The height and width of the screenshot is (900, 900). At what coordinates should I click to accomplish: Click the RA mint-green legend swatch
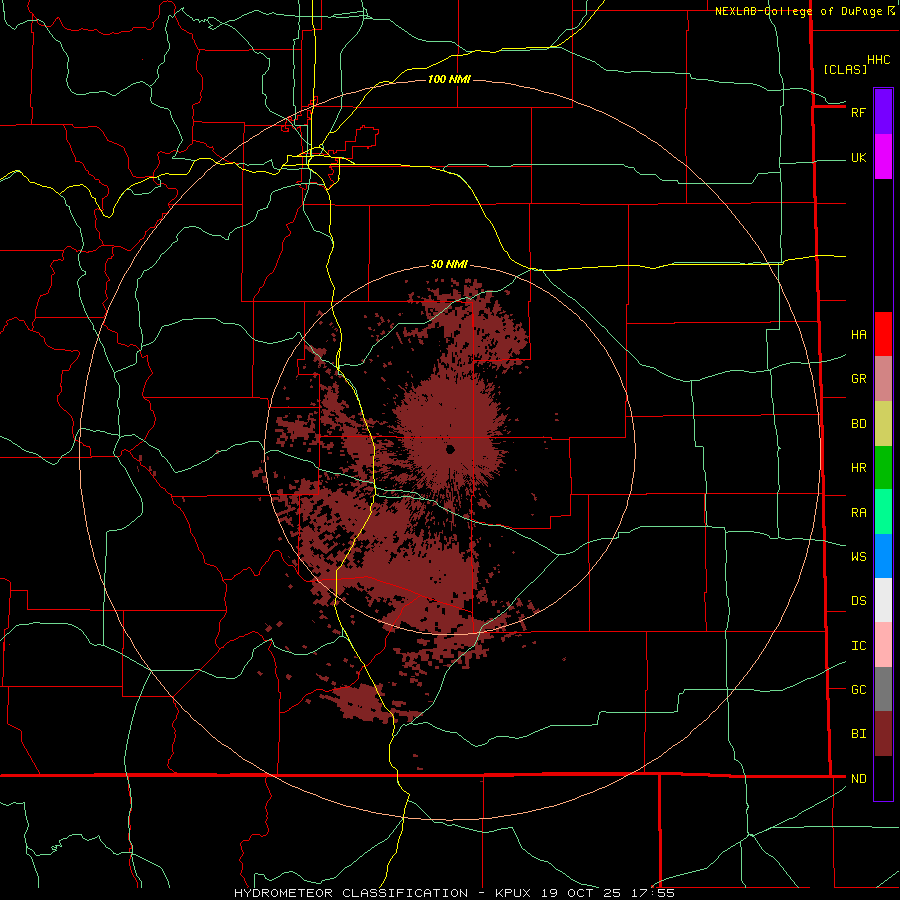(883, 512)
